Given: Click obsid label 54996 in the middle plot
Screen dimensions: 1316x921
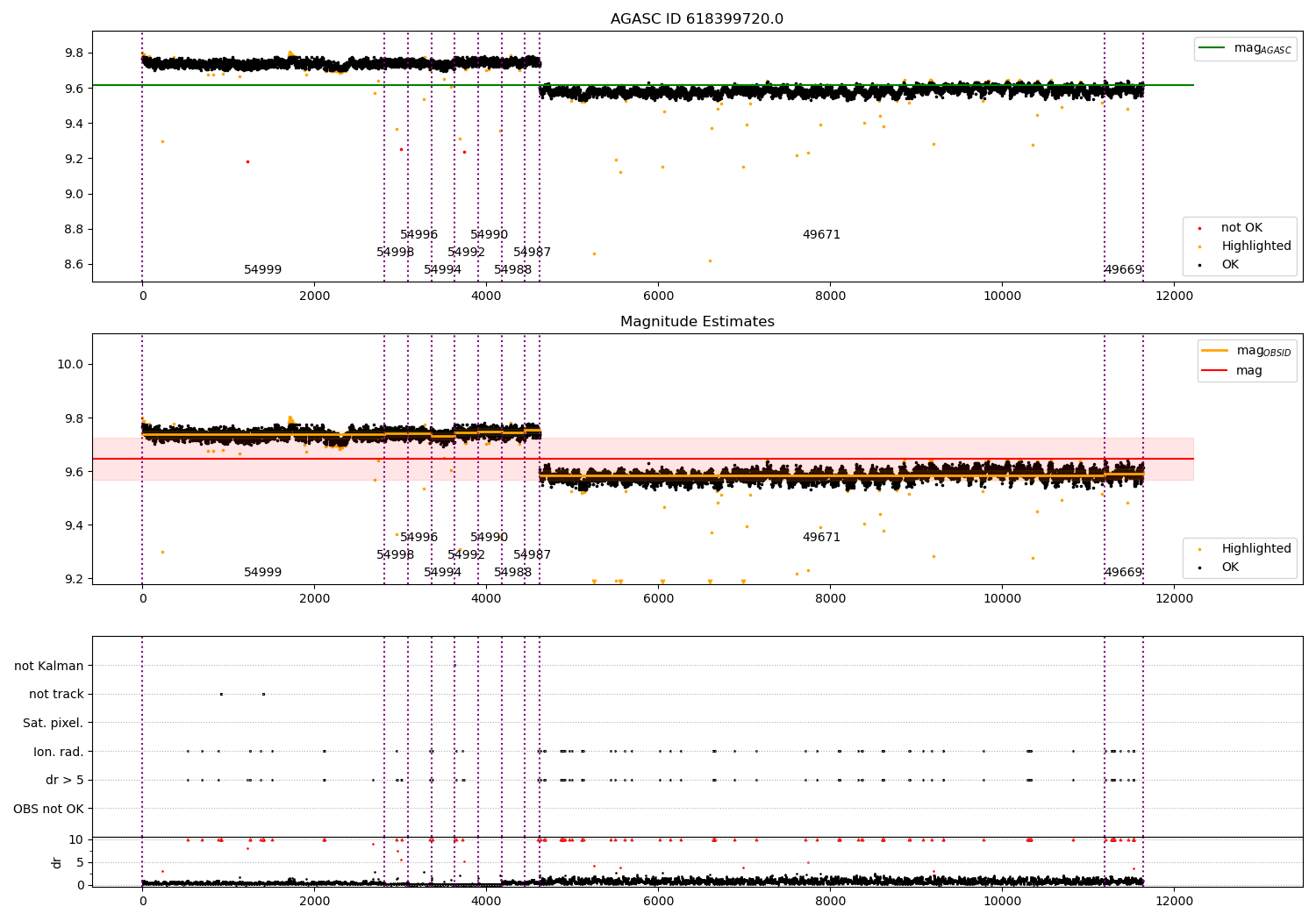Looking at the screenshot, I should (x=419, y=538).
